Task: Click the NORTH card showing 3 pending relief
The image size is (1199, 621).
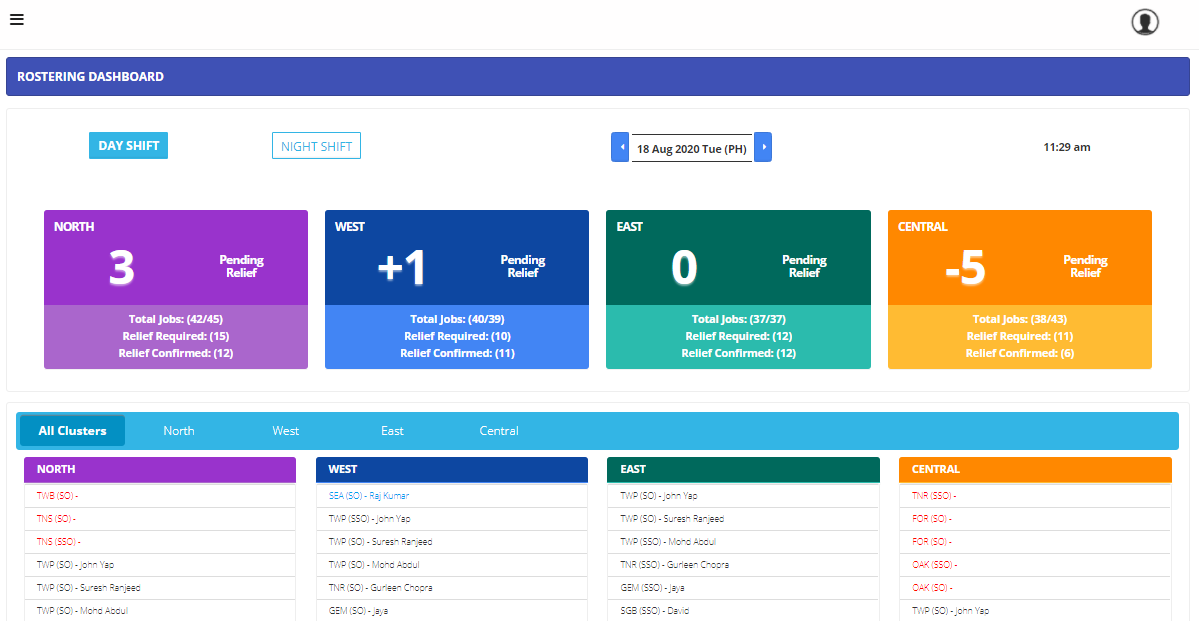Action: point(175,289)
